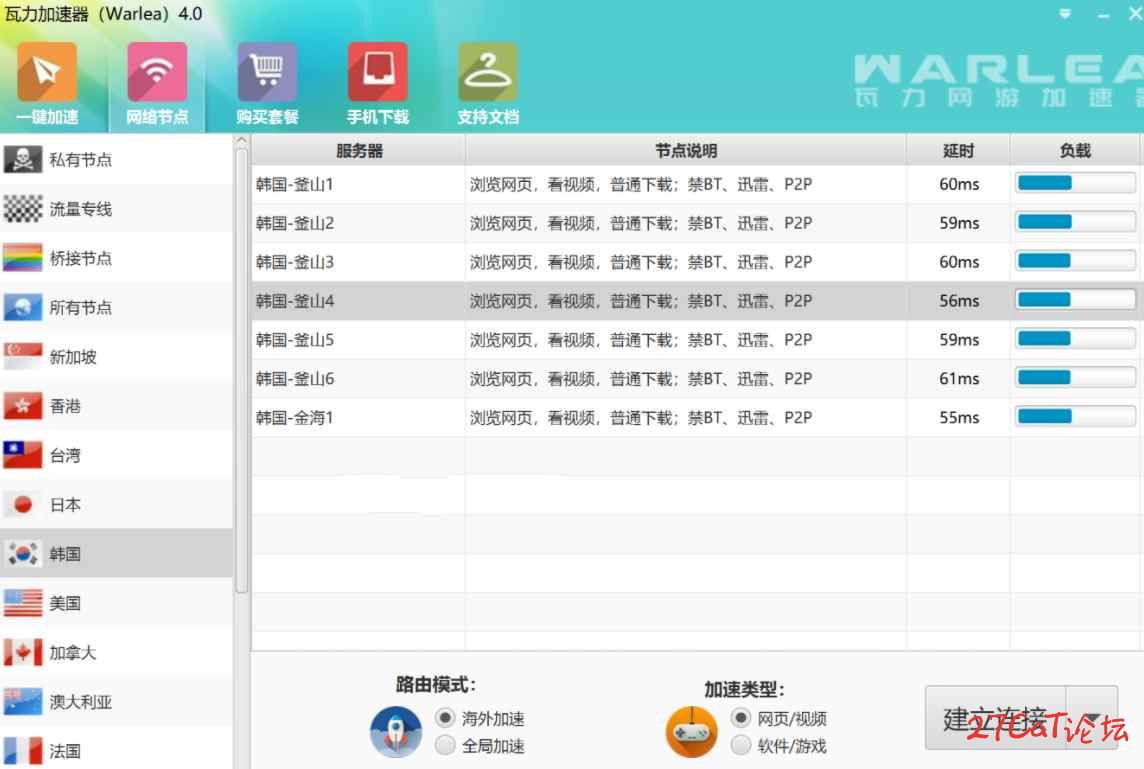Select 全局加速 routing mode

(x=480, y=745)
